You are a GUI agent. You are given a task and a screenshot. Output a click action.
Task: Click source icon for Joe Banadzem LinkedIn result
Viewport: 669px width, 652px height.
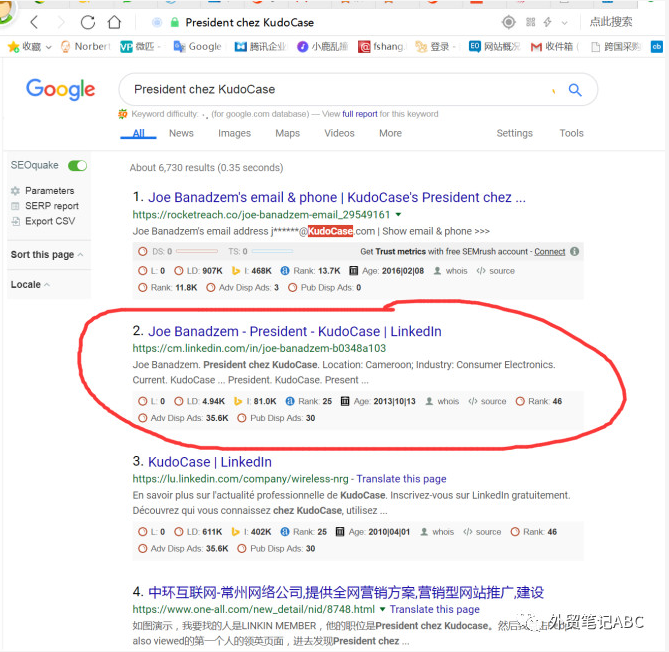[x=472, y=402]
